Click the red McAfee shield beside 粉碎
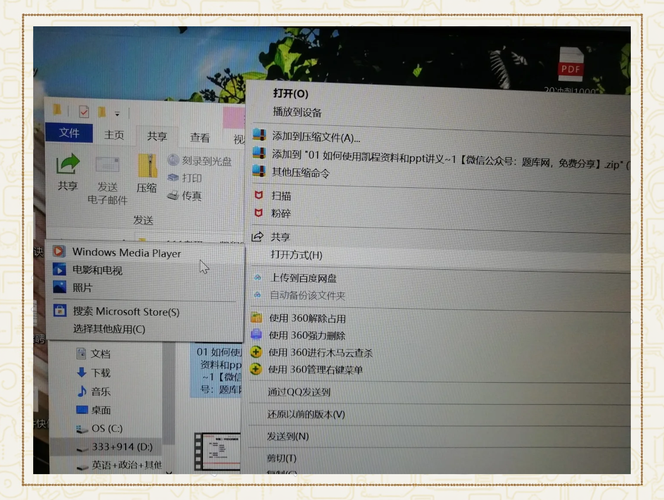 click(x=258, y=213)
